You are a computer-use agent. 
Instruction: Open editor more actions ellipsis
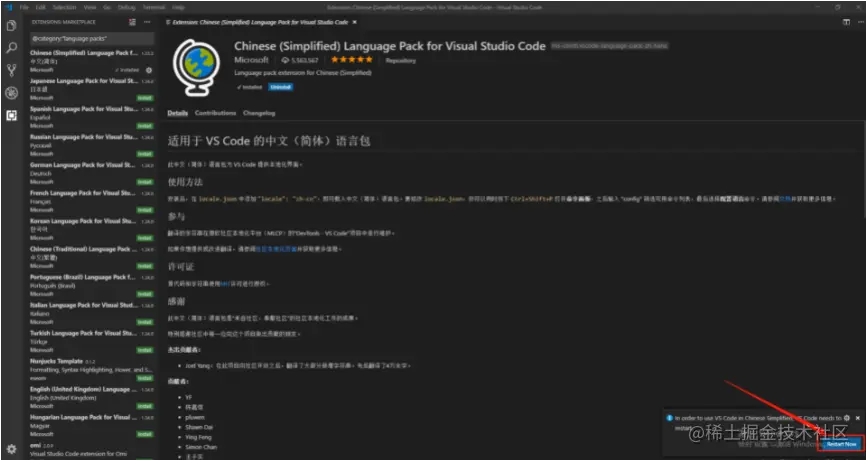click(858, 22)
